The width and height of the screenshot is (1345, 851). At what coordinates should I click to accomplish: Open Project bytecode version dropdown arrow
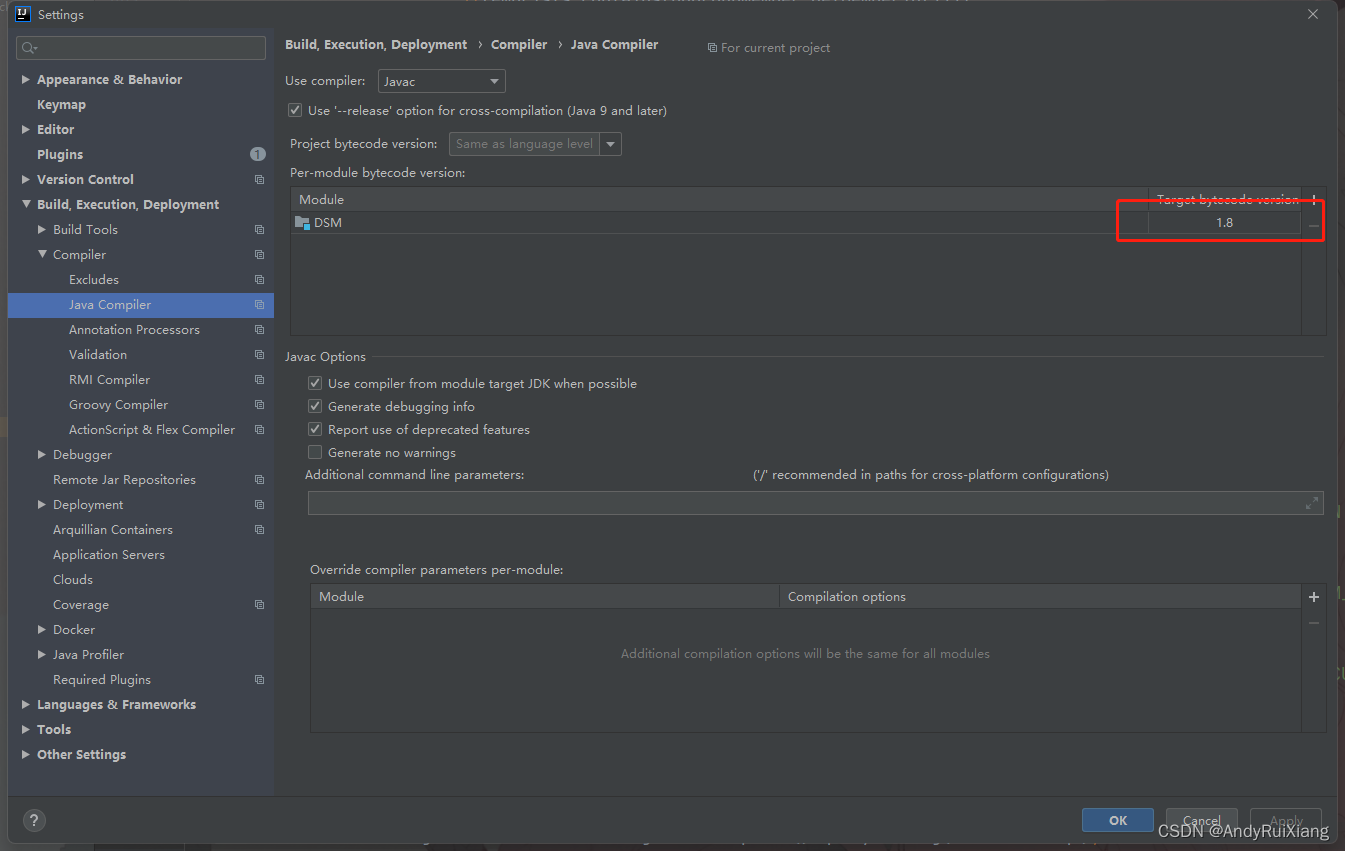pyautogui.click(x=610, y=144)
